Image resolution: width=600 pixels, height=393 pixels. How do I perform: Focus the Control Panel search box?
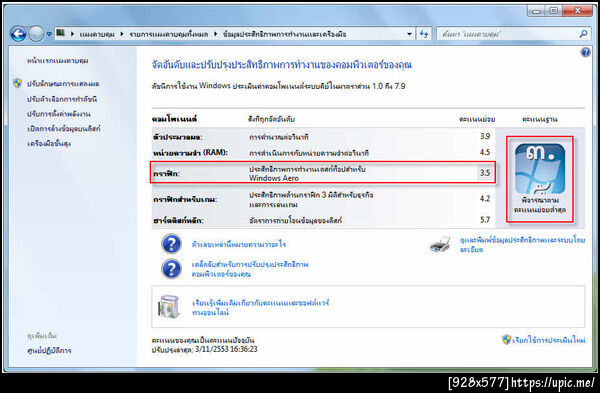click(508, 34)
